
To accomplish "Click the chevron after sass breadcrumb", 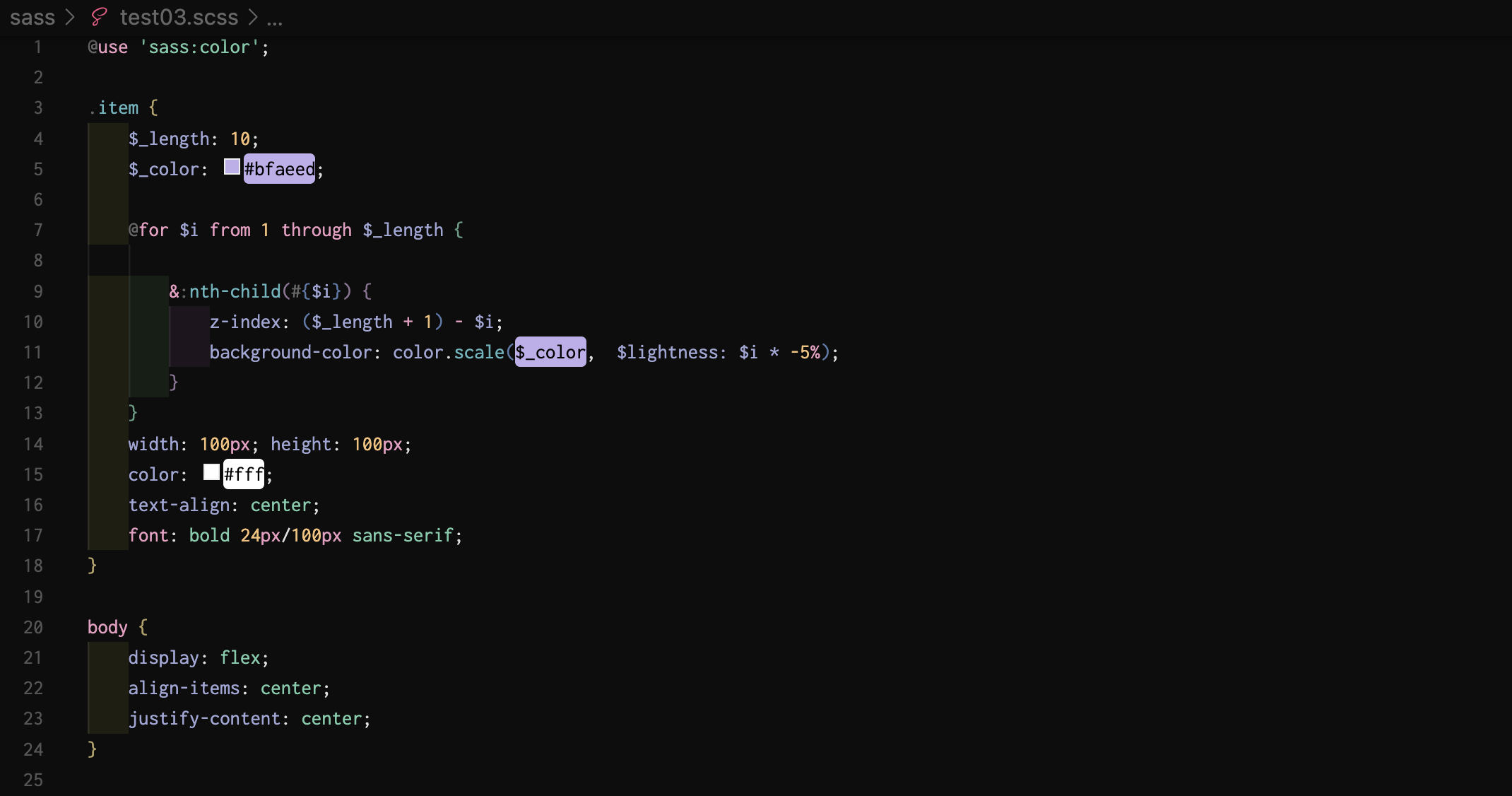I will click(70, 17).
